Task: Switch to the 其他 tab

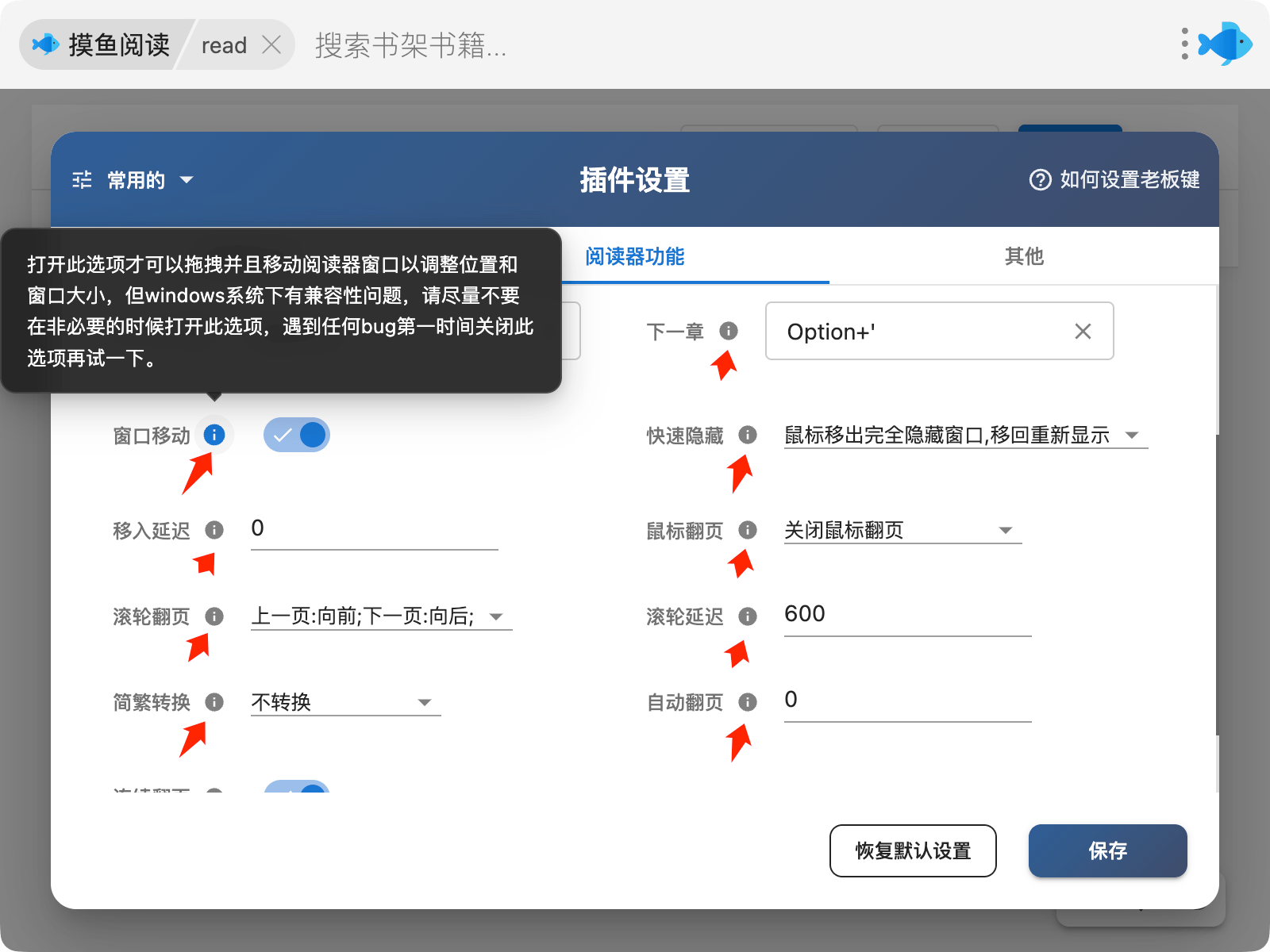Action: (x=1024, y=256)
